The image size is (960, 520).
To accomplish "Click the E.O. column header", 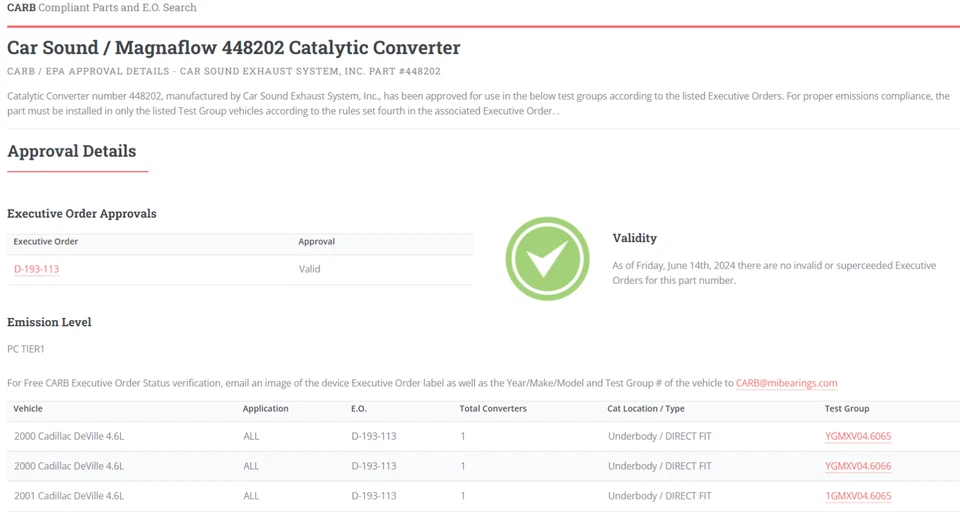I will [x=359, y=409].
